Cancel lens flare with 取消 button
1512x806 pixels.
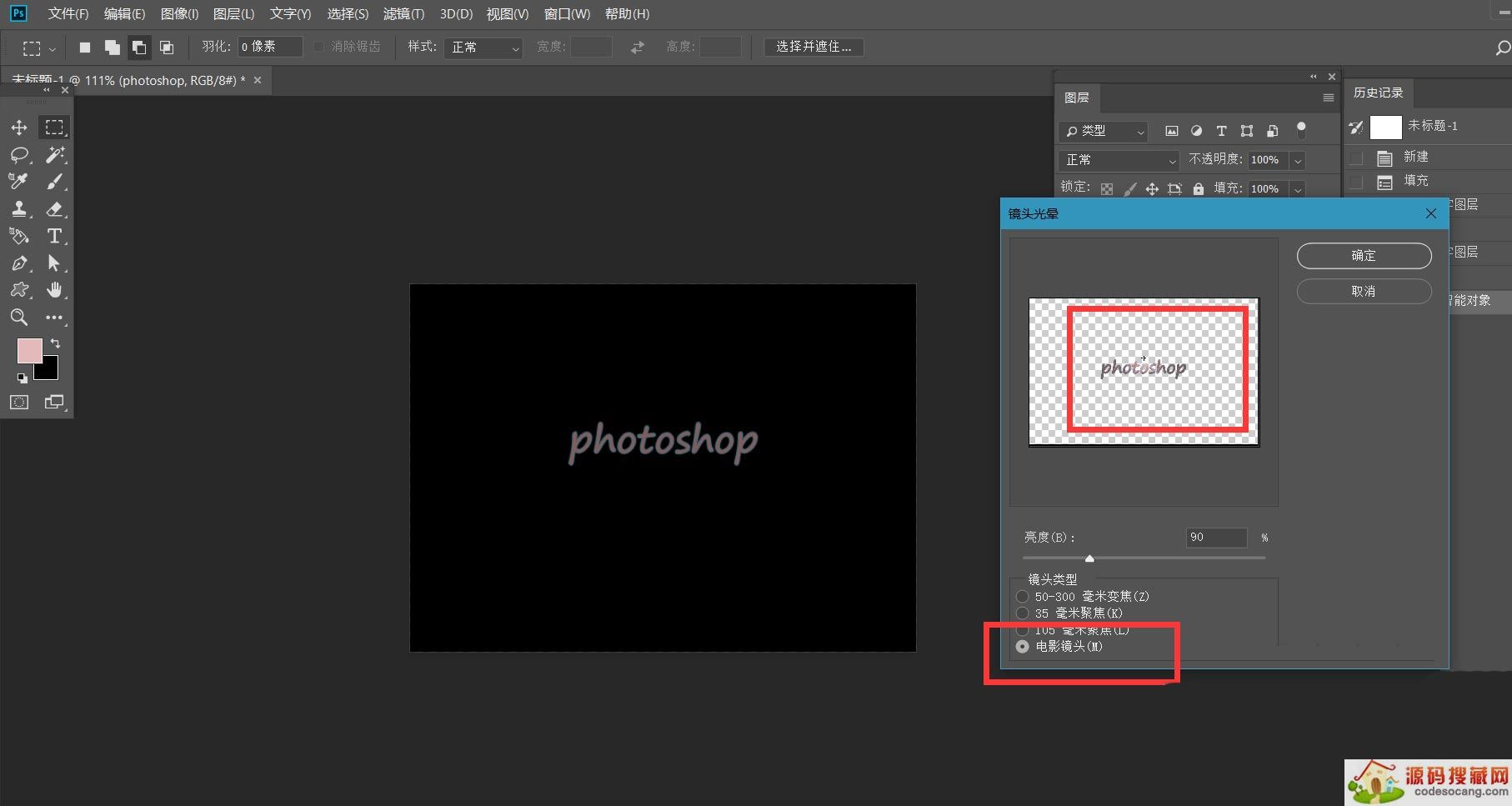[x=1364, y=291]
